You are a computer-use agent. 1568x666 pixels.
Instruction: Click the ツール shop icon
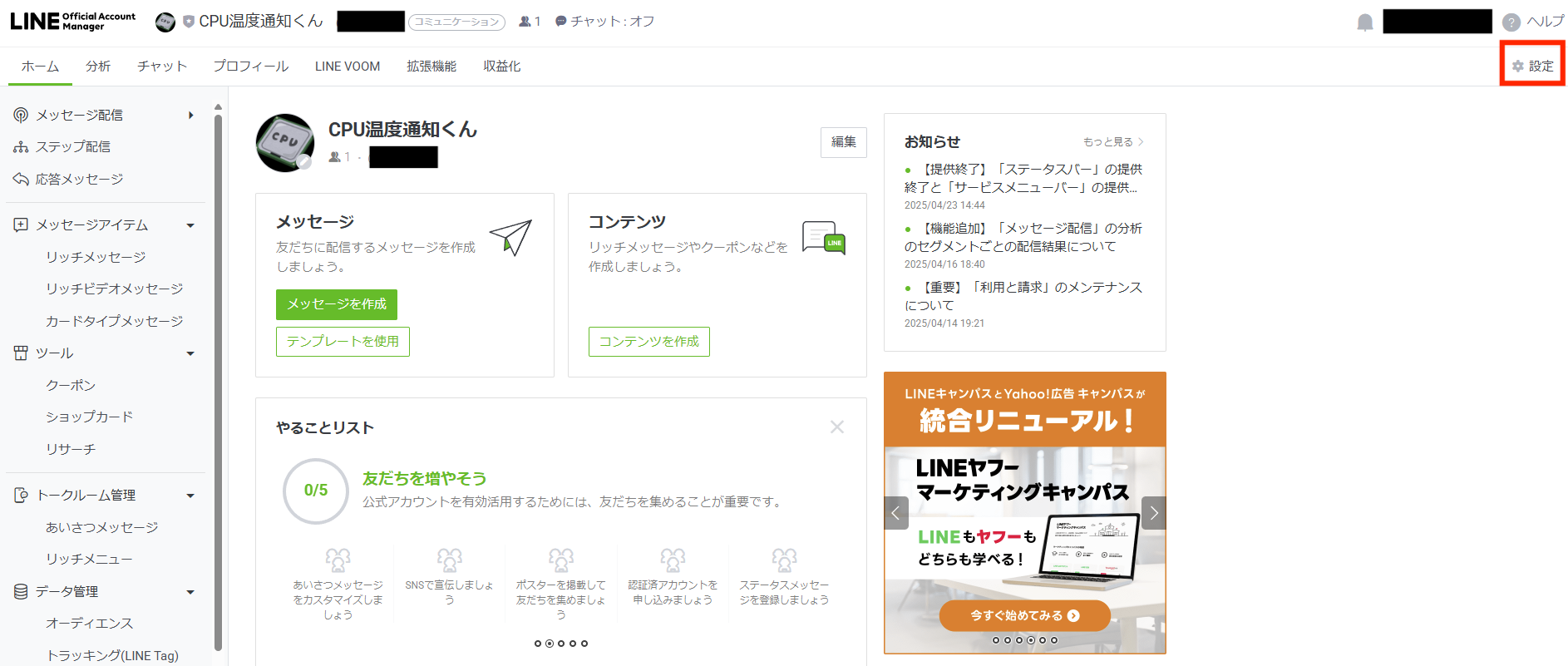pos(21,353)
